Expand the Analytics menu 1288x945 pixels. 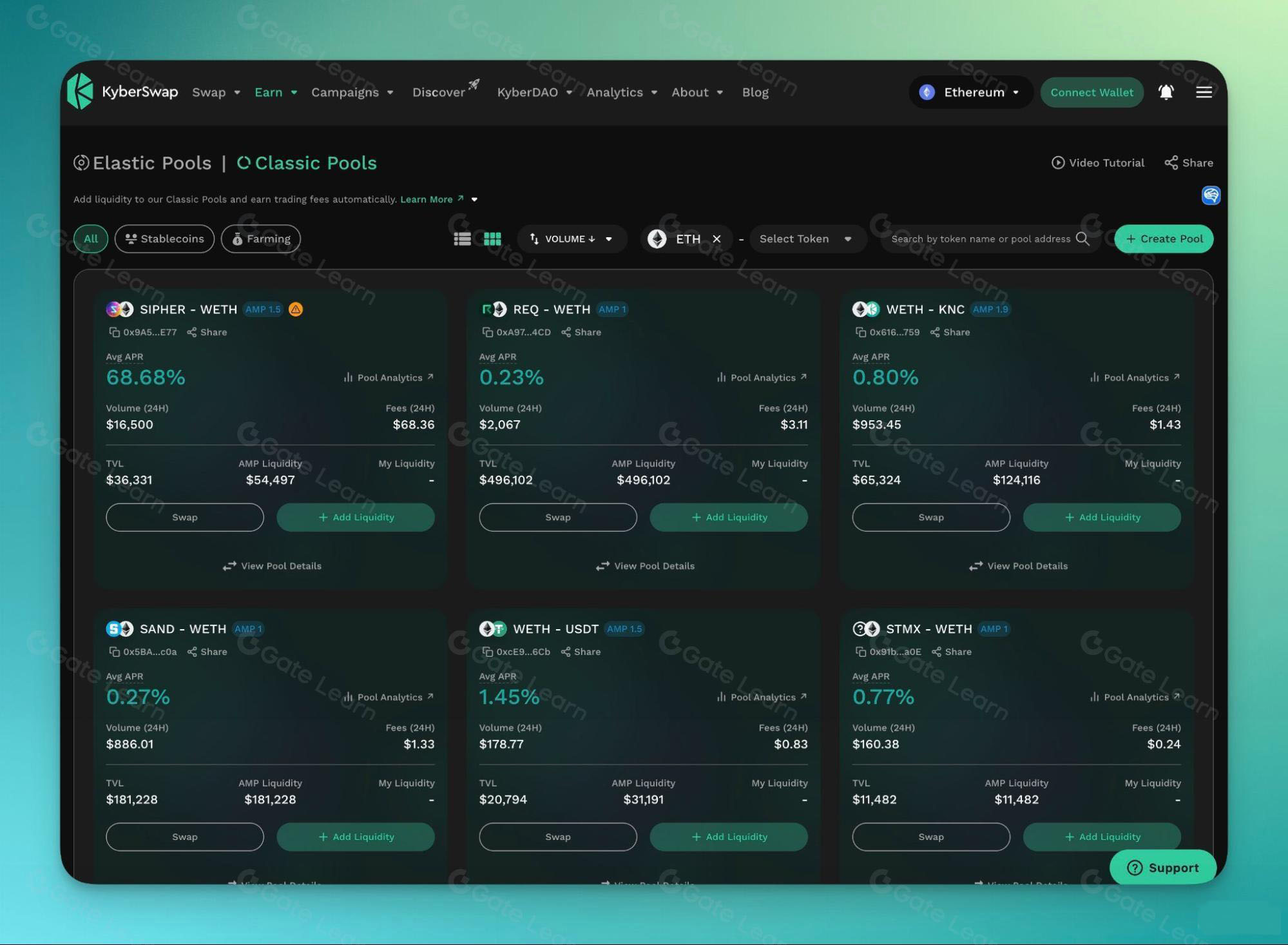622,92
